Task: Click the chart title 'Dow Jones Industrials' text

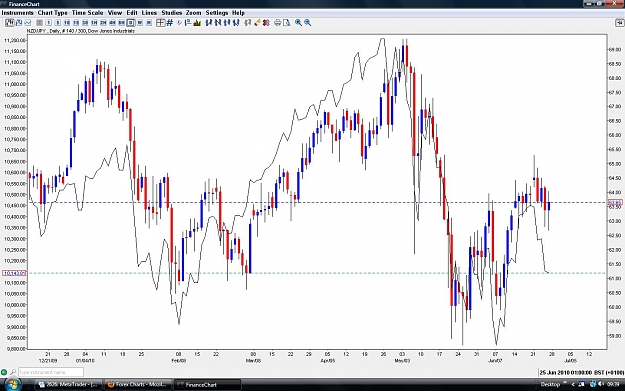Action: (x=111, y=31)
